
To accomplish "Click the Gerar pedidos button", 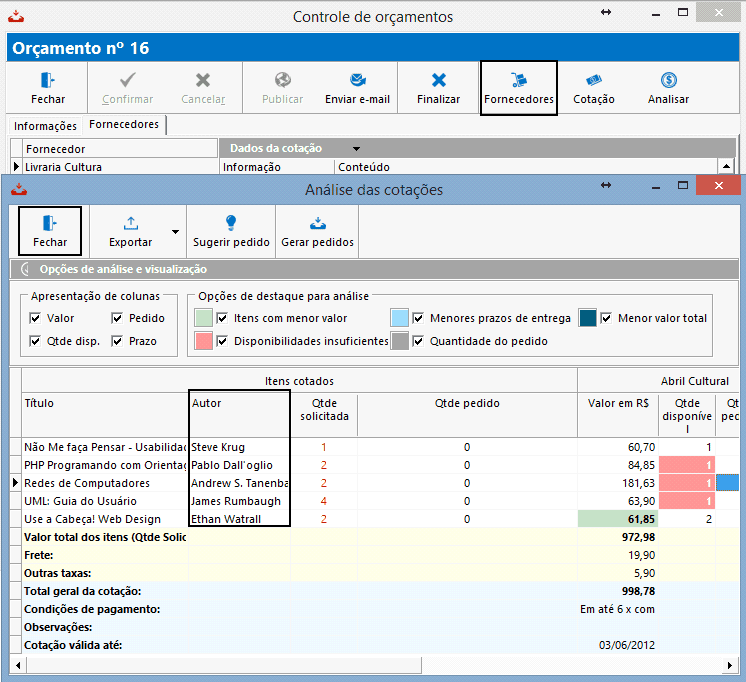I will (317, 231).
